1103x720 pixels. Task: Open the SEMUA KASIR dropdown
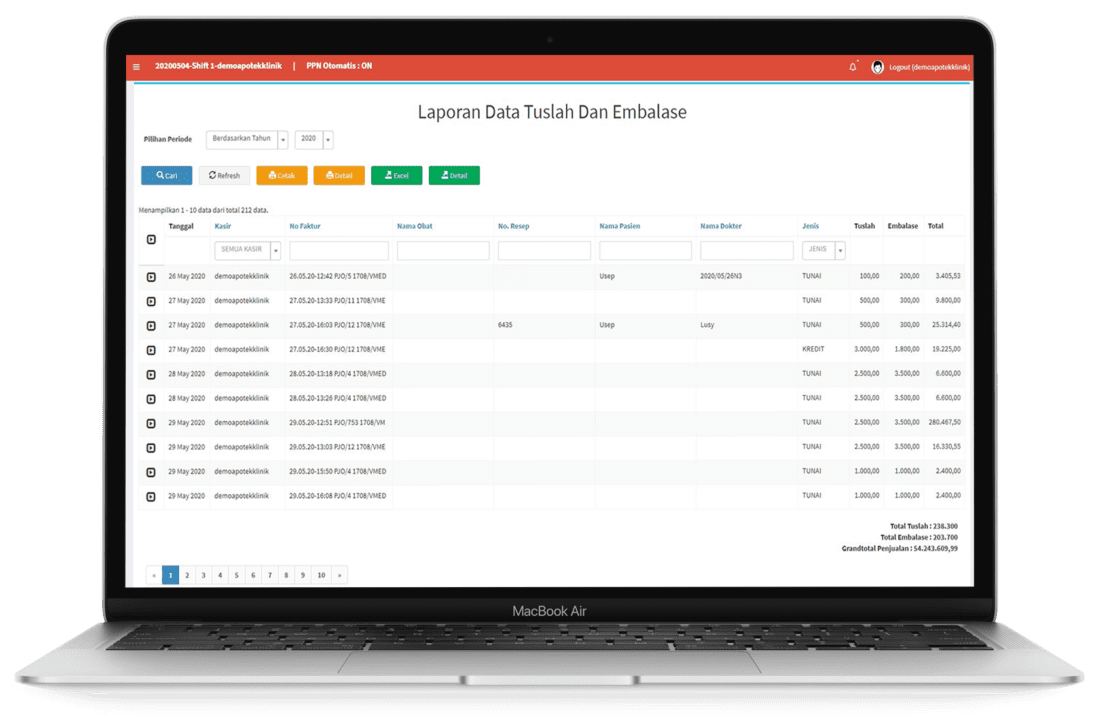[x=245, y=248]
